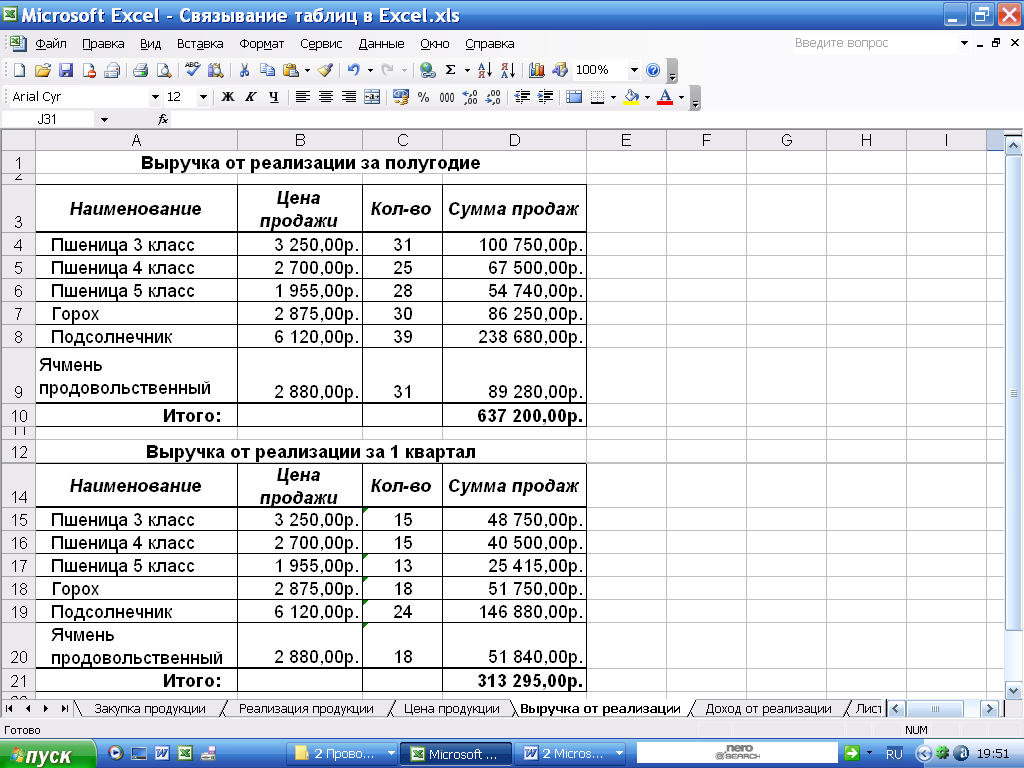Center align cell text
The width and height of the screenshot is (1024, 768).
[326, 97]
